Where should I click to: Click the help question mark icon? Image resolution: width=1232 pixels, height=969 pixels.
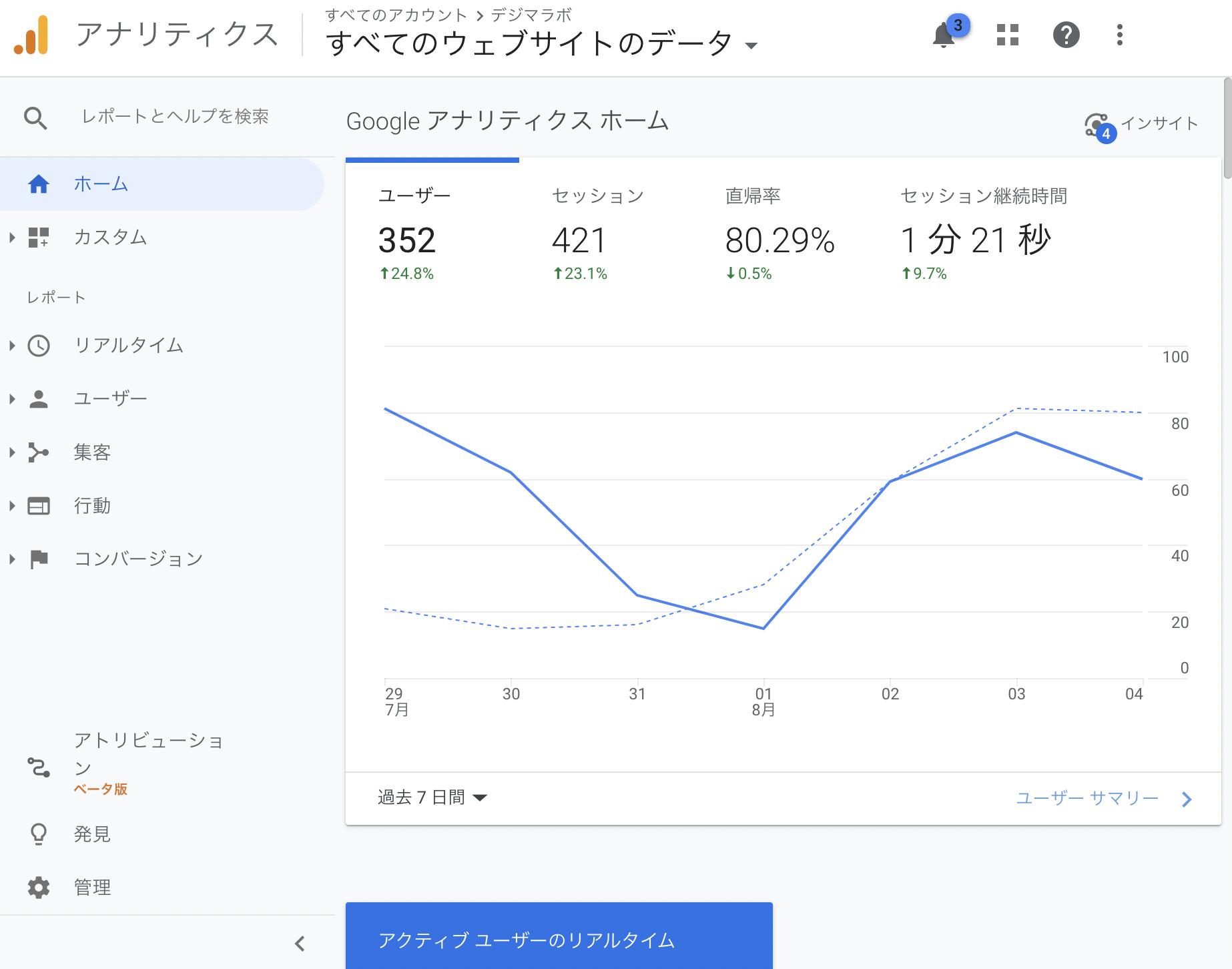[1065, 35]
